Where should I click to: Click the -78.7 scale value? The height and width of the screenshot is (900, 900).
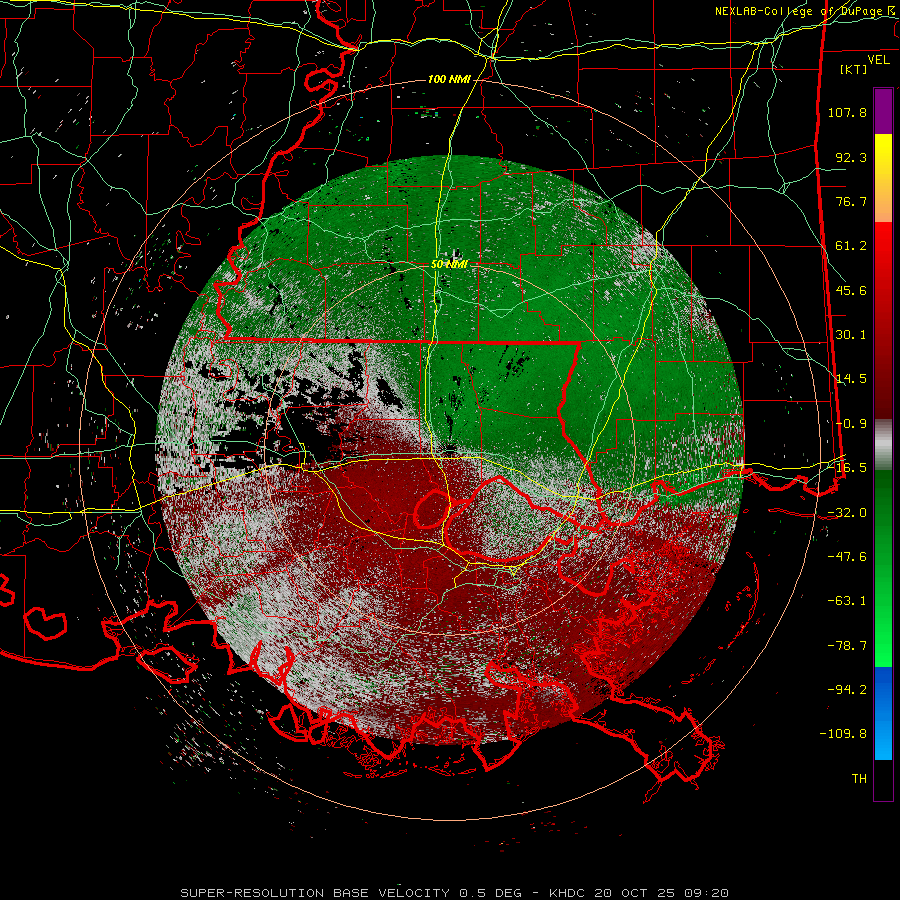click(847, 646)
